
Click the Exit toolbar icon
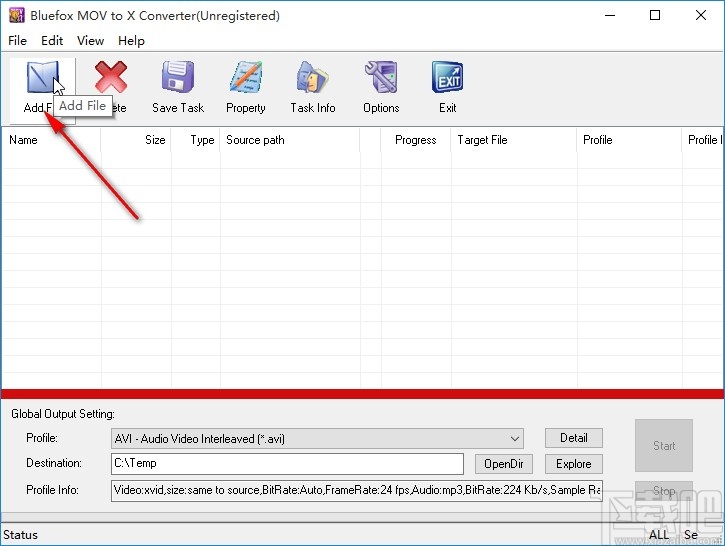click(448, 77)
